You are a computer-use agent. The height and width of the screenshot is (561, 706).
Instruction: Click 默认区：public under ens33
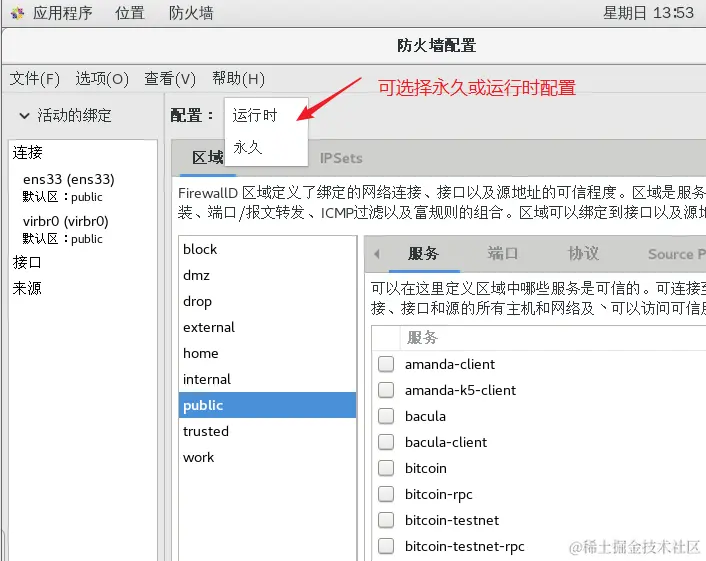63,197
